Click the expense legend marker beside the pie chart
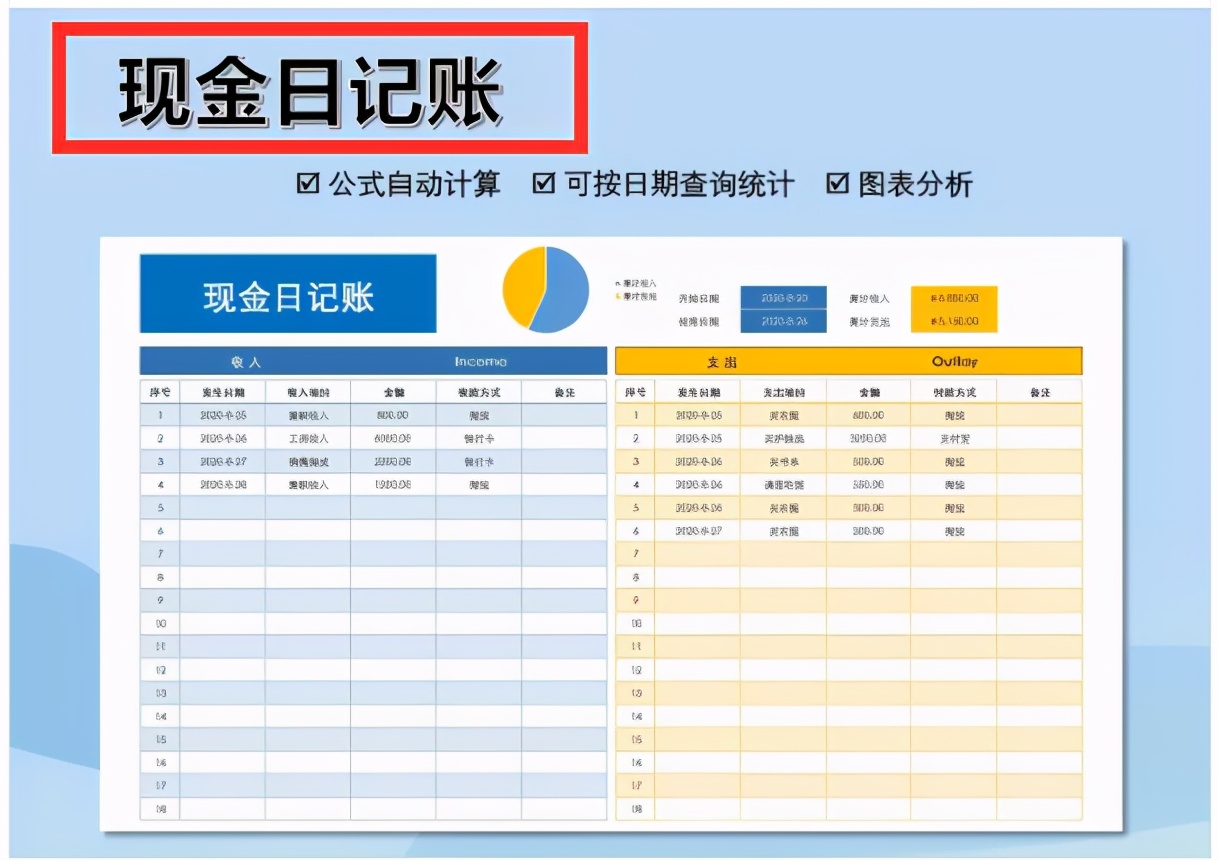The width and height of the screenshot is (1218, 860). [616, 296]
